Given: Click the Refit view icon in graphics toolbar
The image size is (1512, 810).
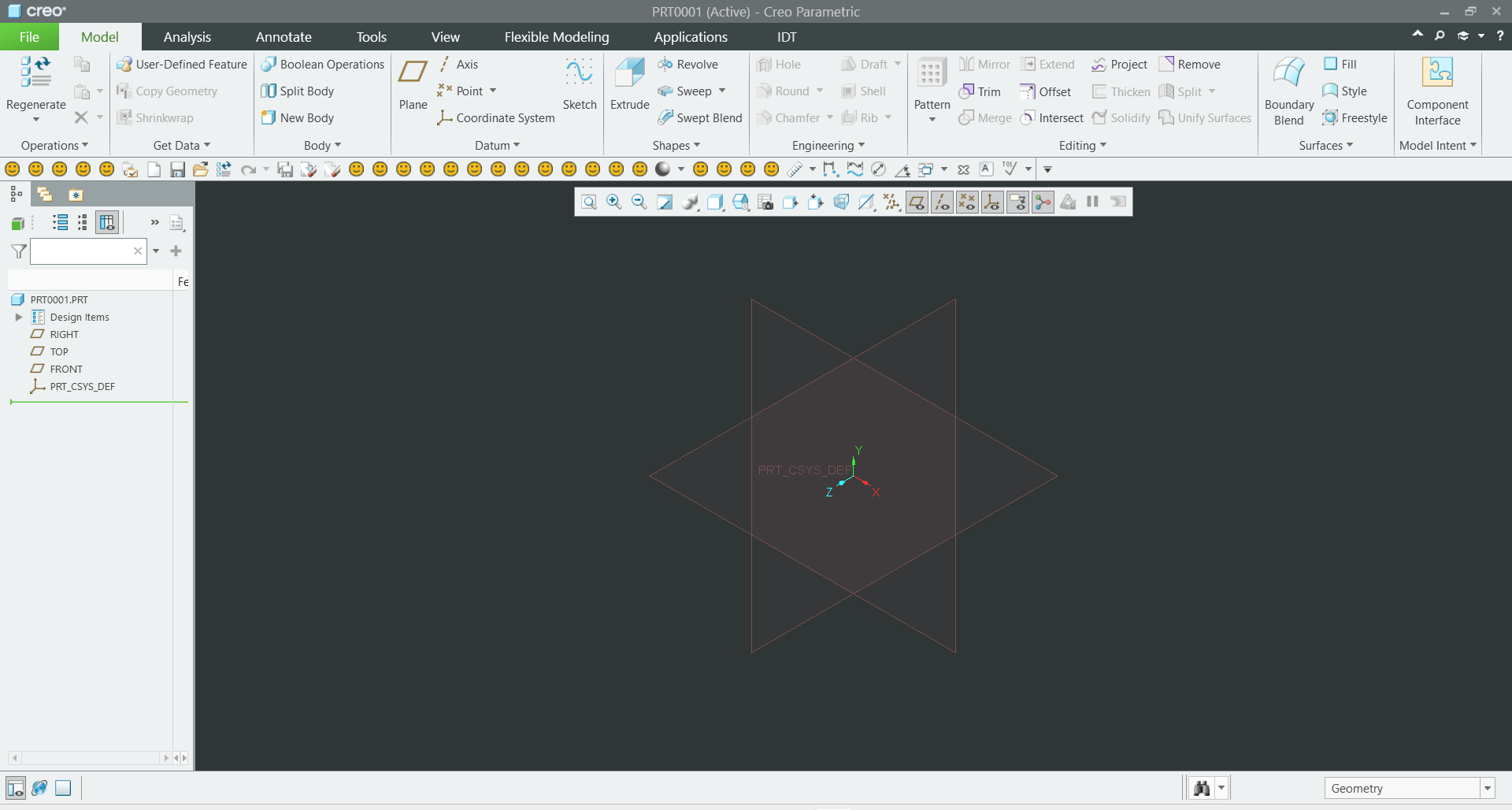Looking at the screenshot, I should tap(589, 202).
